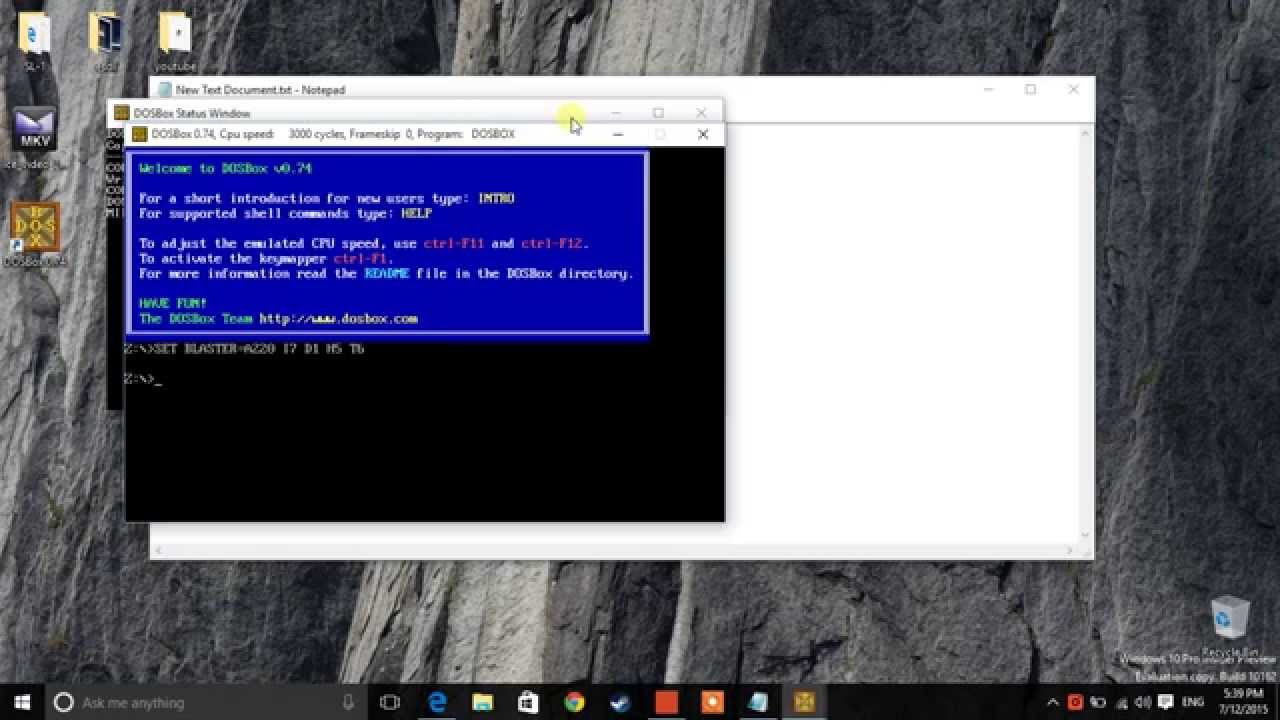Click the red ctrl-F1 keymapper text
Viewport: 1280px width, 720px height.
pyautogui.click(x=361, y=258)
